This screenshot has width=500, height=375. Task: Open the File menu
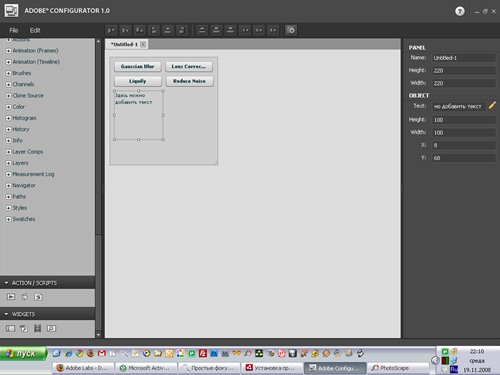tap(14, 30)
